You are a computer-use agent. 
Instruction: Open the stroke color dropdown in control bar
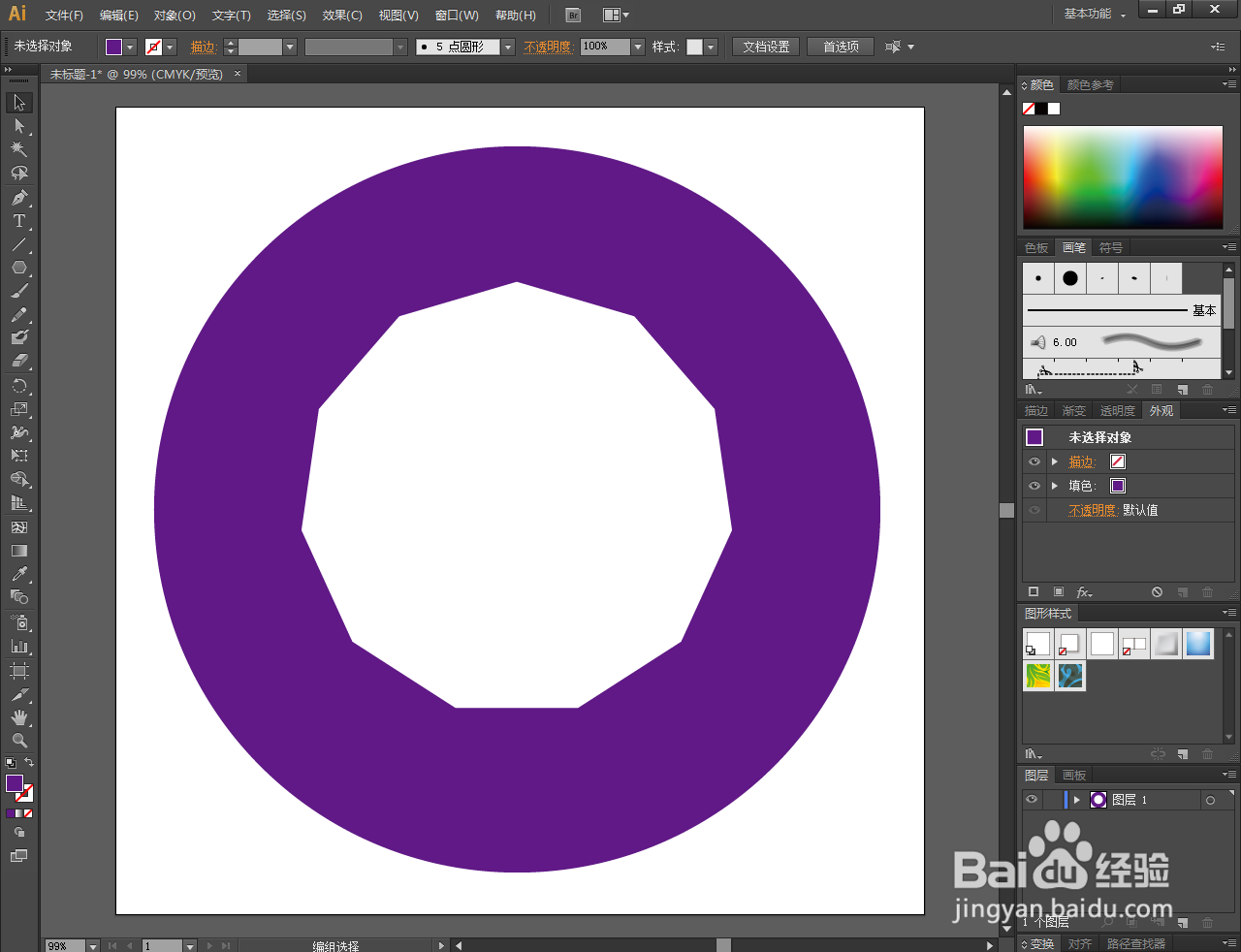pyautogui.click(x=171, y=47)
